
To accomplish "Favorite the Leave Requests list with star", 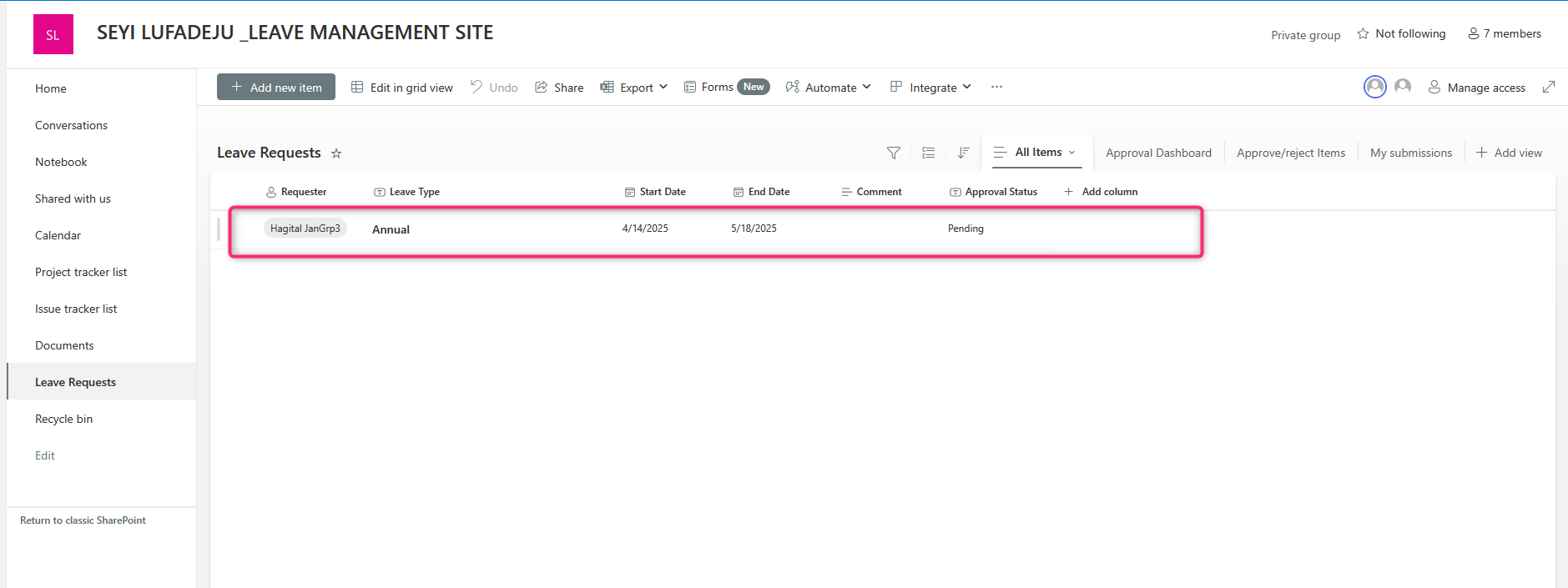I will (x=336, y=153).
